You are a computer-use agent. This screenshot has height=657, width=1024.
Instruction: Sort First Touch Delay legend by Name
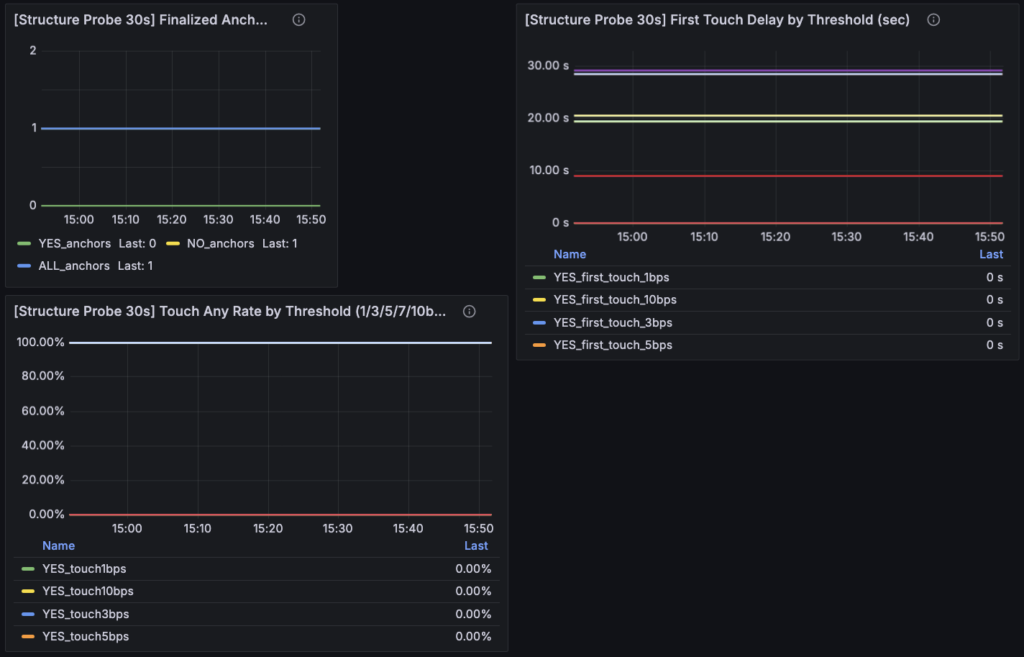click(570, 254)
